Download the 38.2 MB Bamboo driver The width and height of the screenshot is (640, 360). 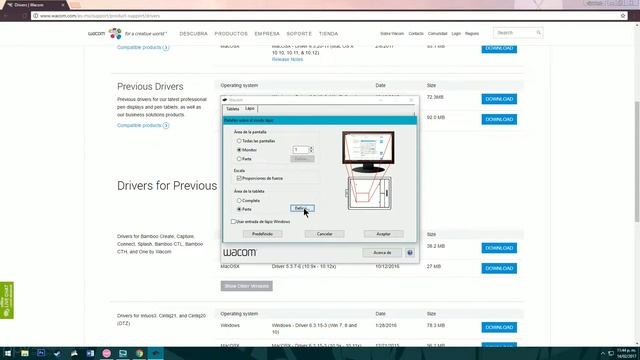click(499, 248)
